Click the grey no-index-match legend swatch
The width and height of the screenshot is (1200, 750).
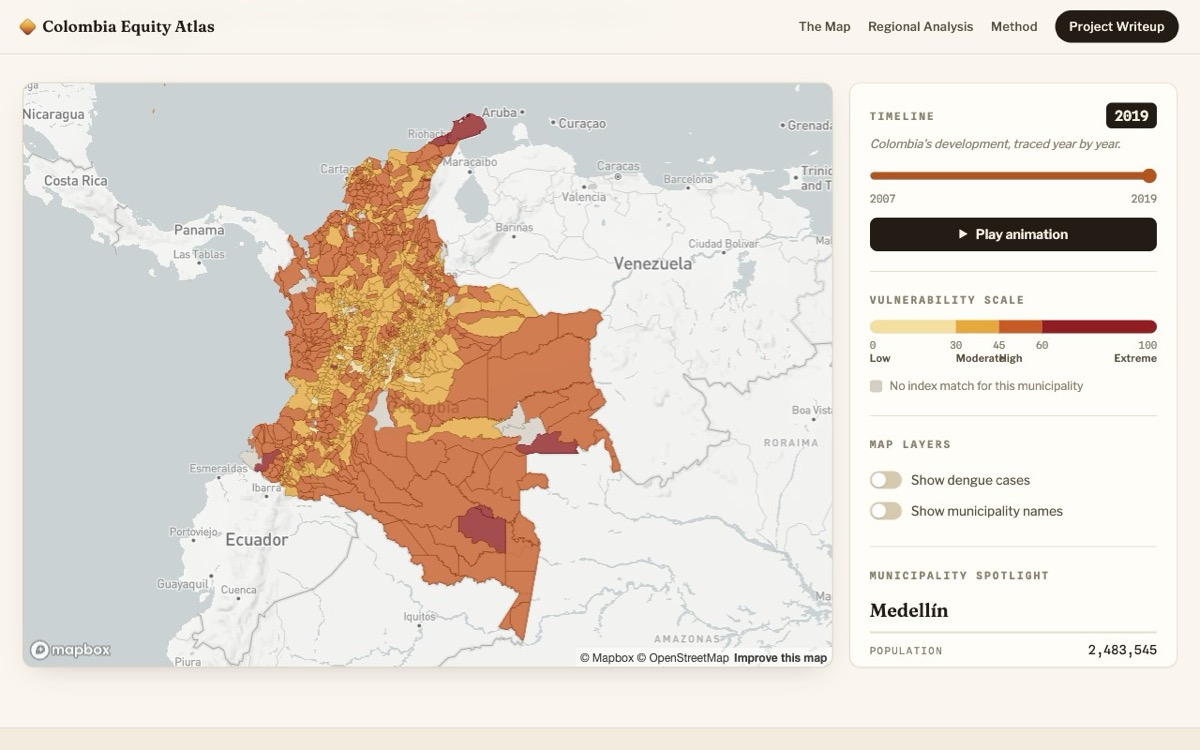click(876, 386)
